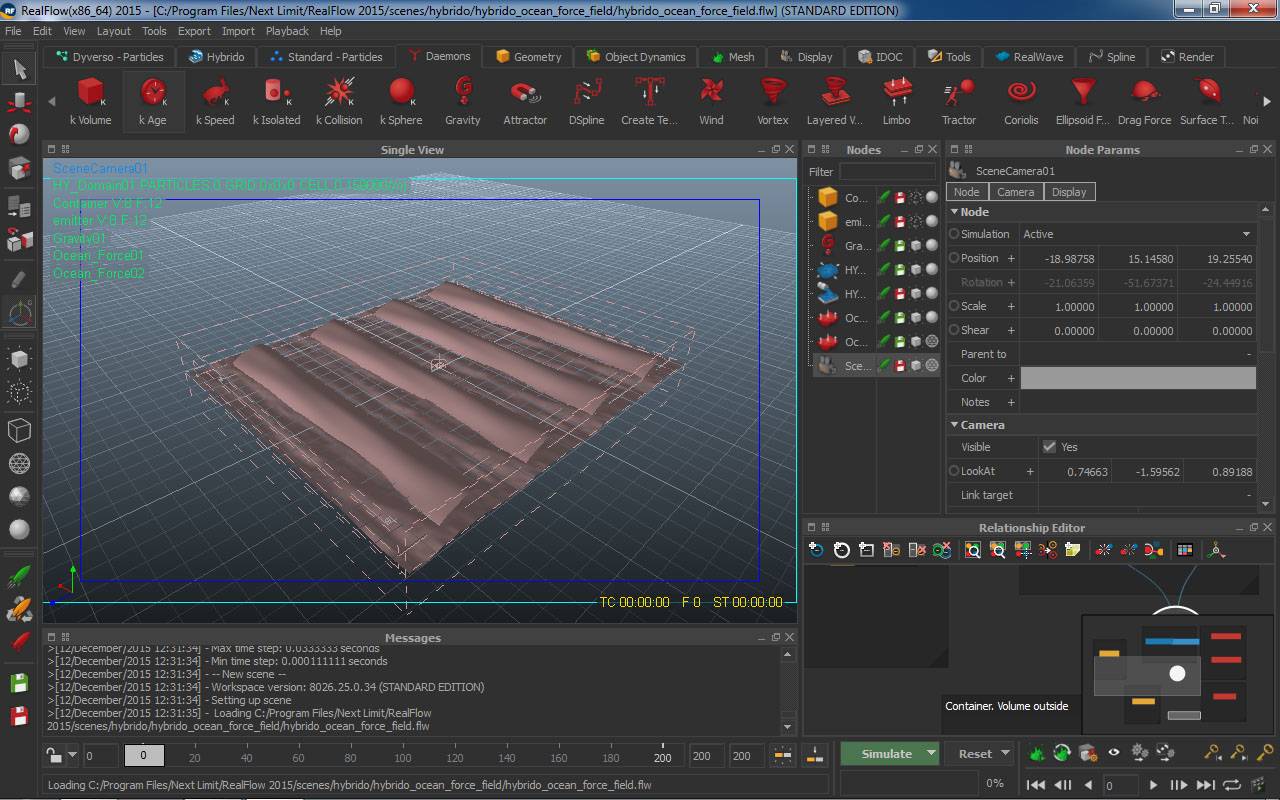Toggle Visible Yes checkbox in Camera section
This screenshot has width=1280, height=800.
[1049, 447]
